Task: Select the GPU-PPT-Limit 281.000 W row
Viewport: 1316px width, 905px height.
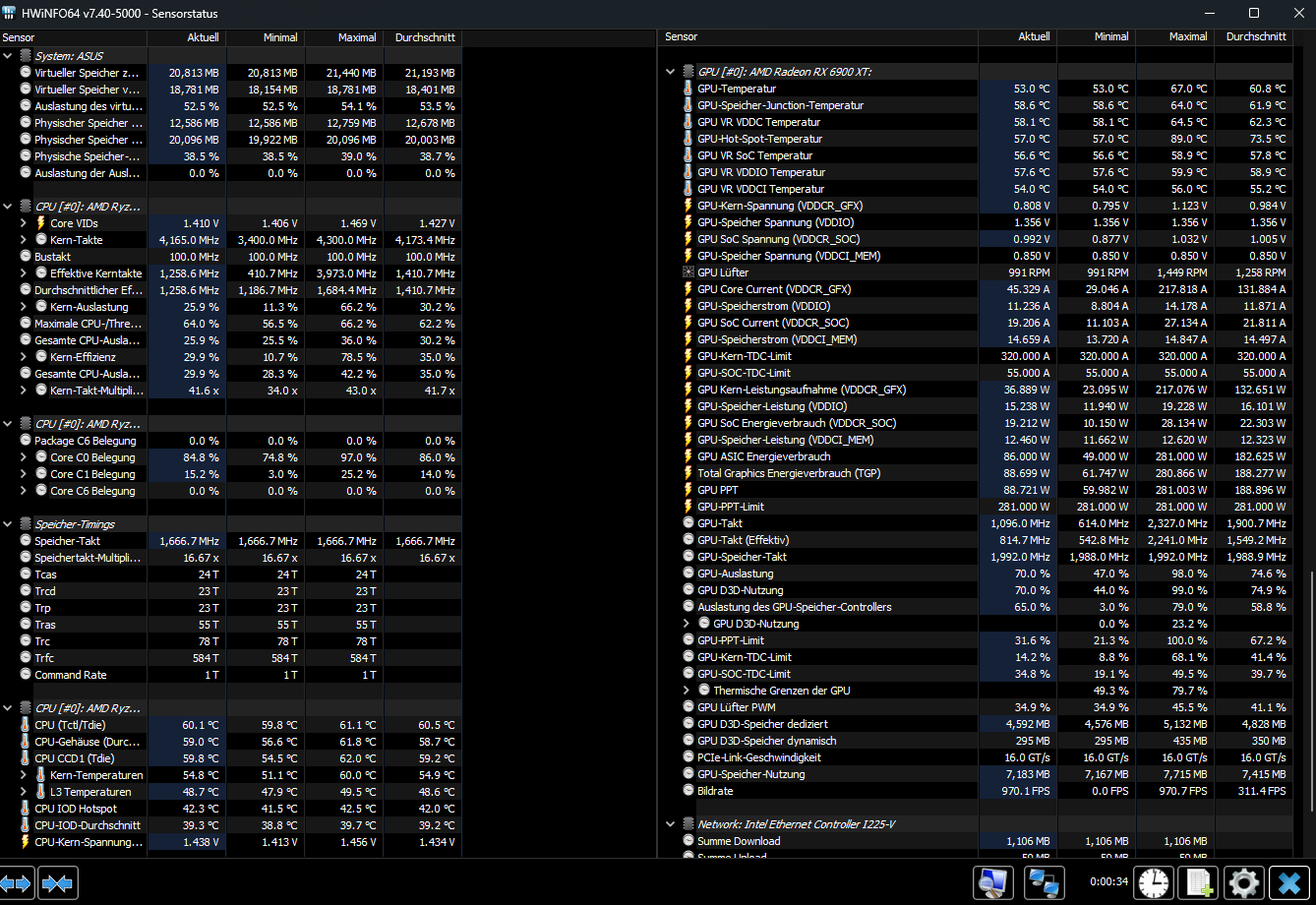Action: point(976,507)
